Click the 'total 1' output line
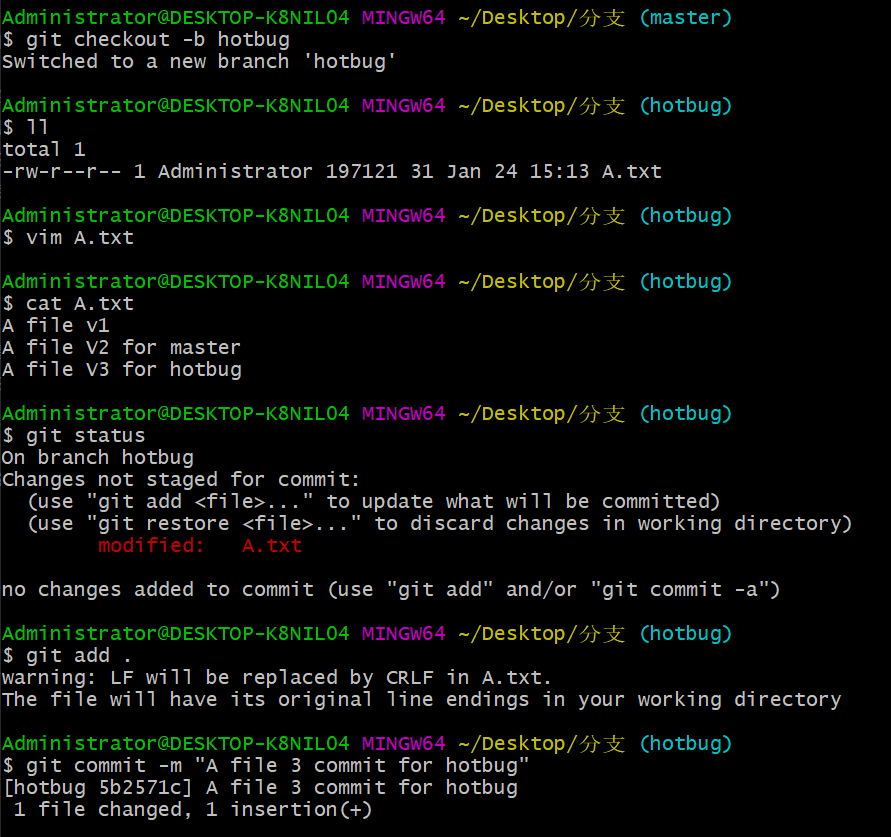This screenshot has width=891, height=837. [x=44, y=149]
